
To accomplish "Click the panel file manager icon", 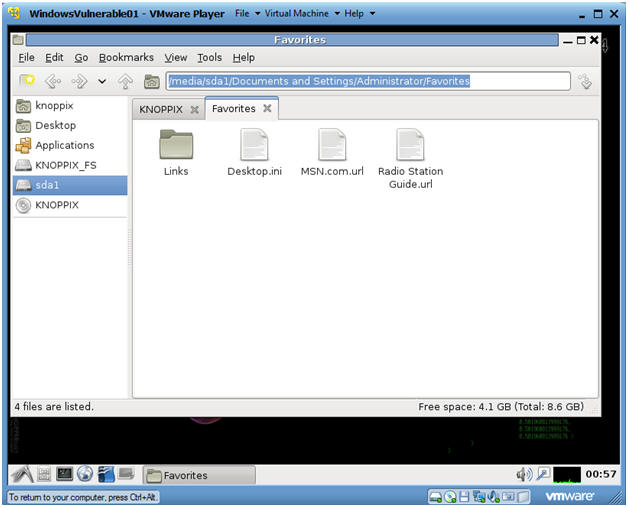I will tap(44, 475).
